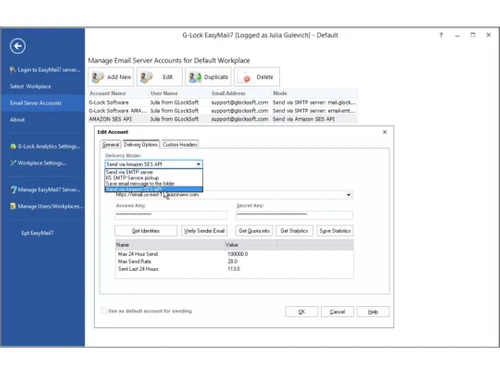Select the G-Lock Software account row
This screenshot has width=500, height=375.
pyautogui.click(x=223, y=102)
